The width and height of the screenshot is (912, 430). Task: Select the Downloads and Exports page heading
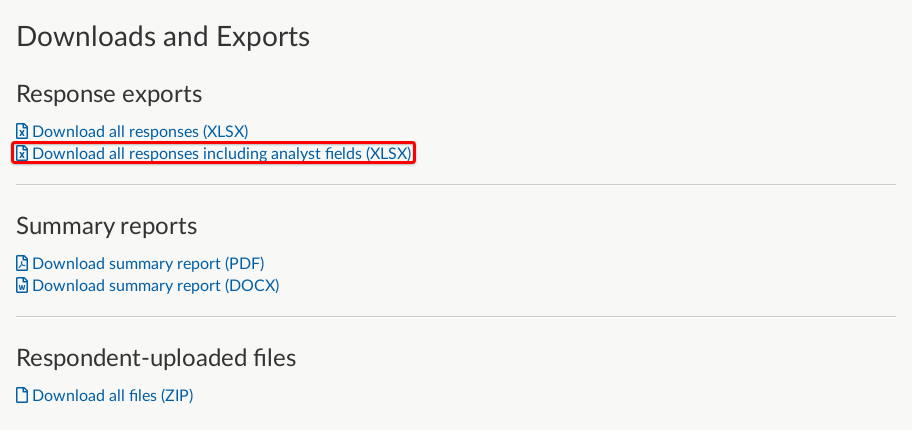click(163, 37)
